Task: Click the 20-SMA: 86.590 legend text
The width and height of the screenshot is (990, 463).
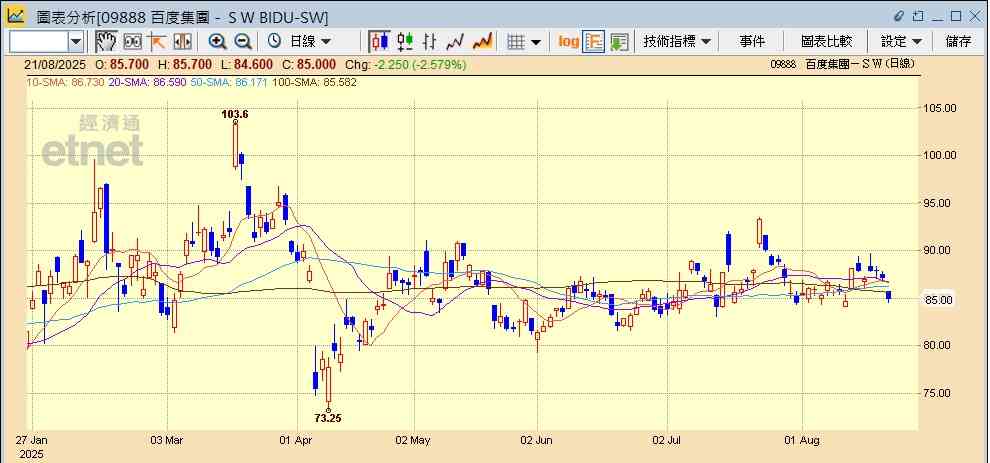Action: point(146,82)
